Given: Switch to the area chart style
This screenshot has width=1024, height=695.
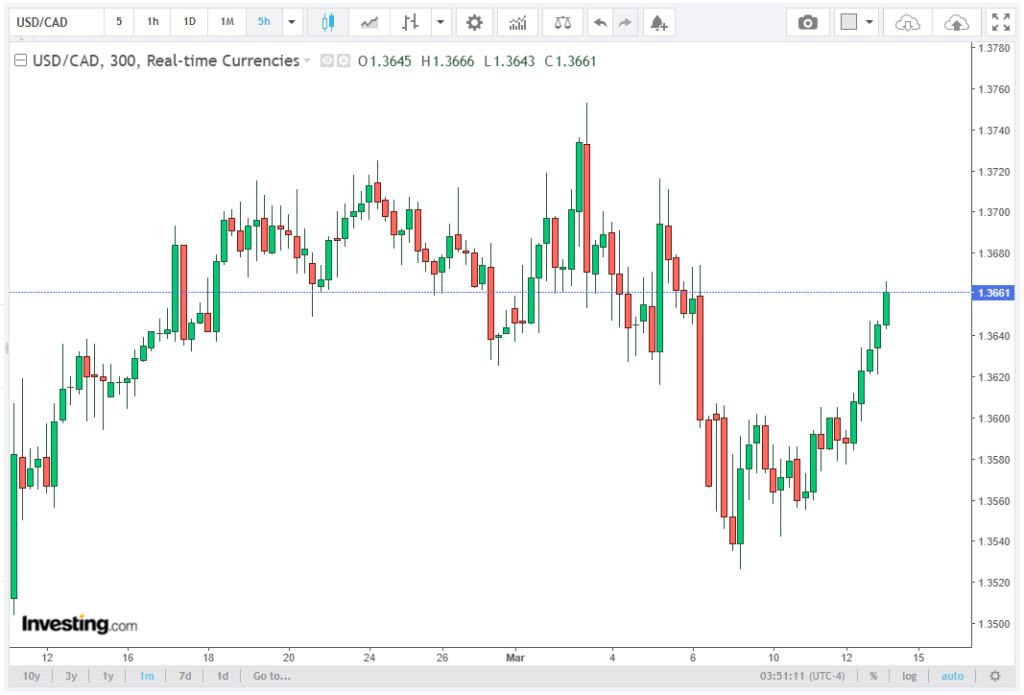Looking at the screenshot, I should coord(369,22).
